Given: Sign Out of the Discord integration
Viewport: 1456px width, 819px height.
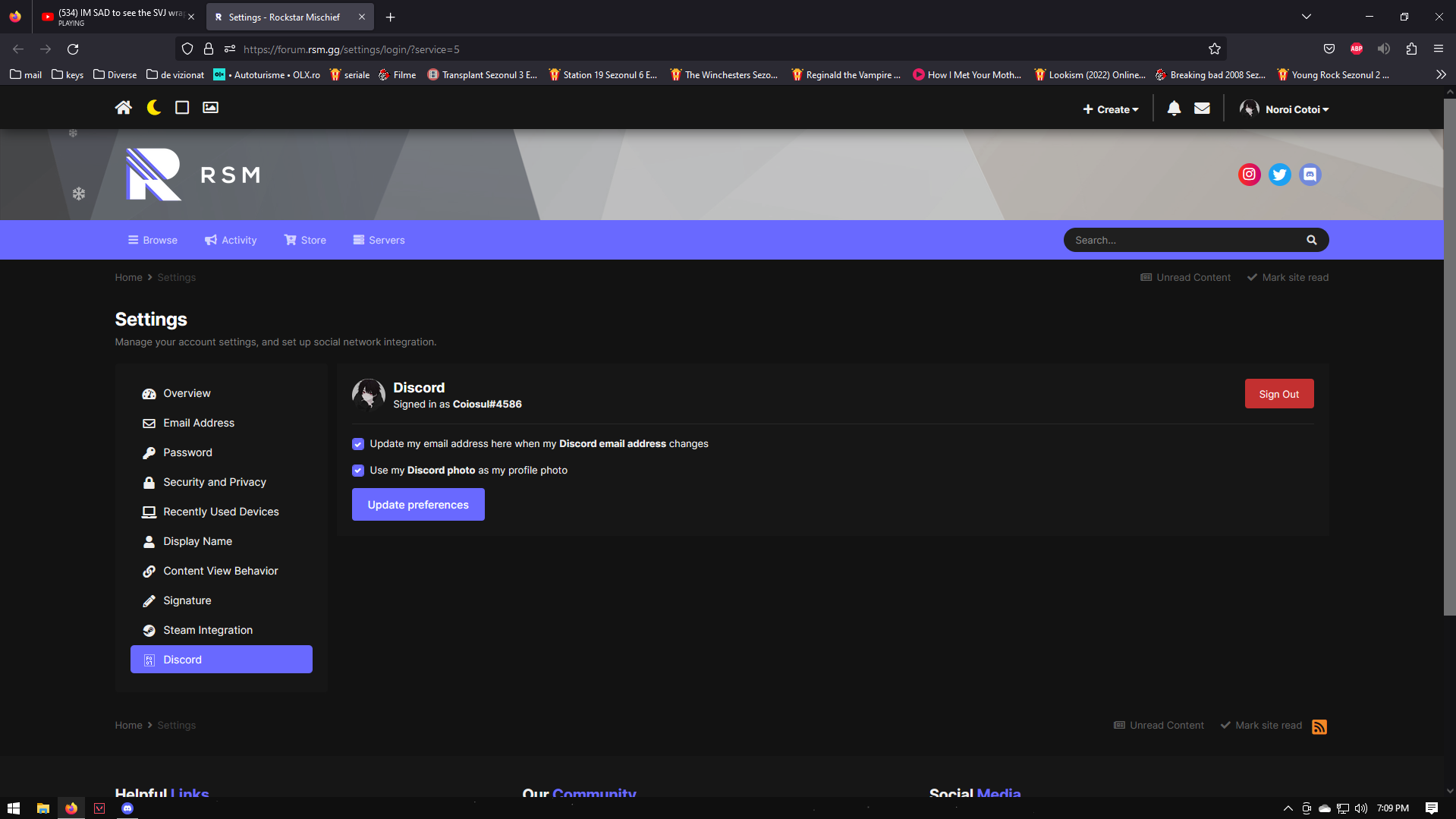Looking at the screenshot, I should [1278, 393].
